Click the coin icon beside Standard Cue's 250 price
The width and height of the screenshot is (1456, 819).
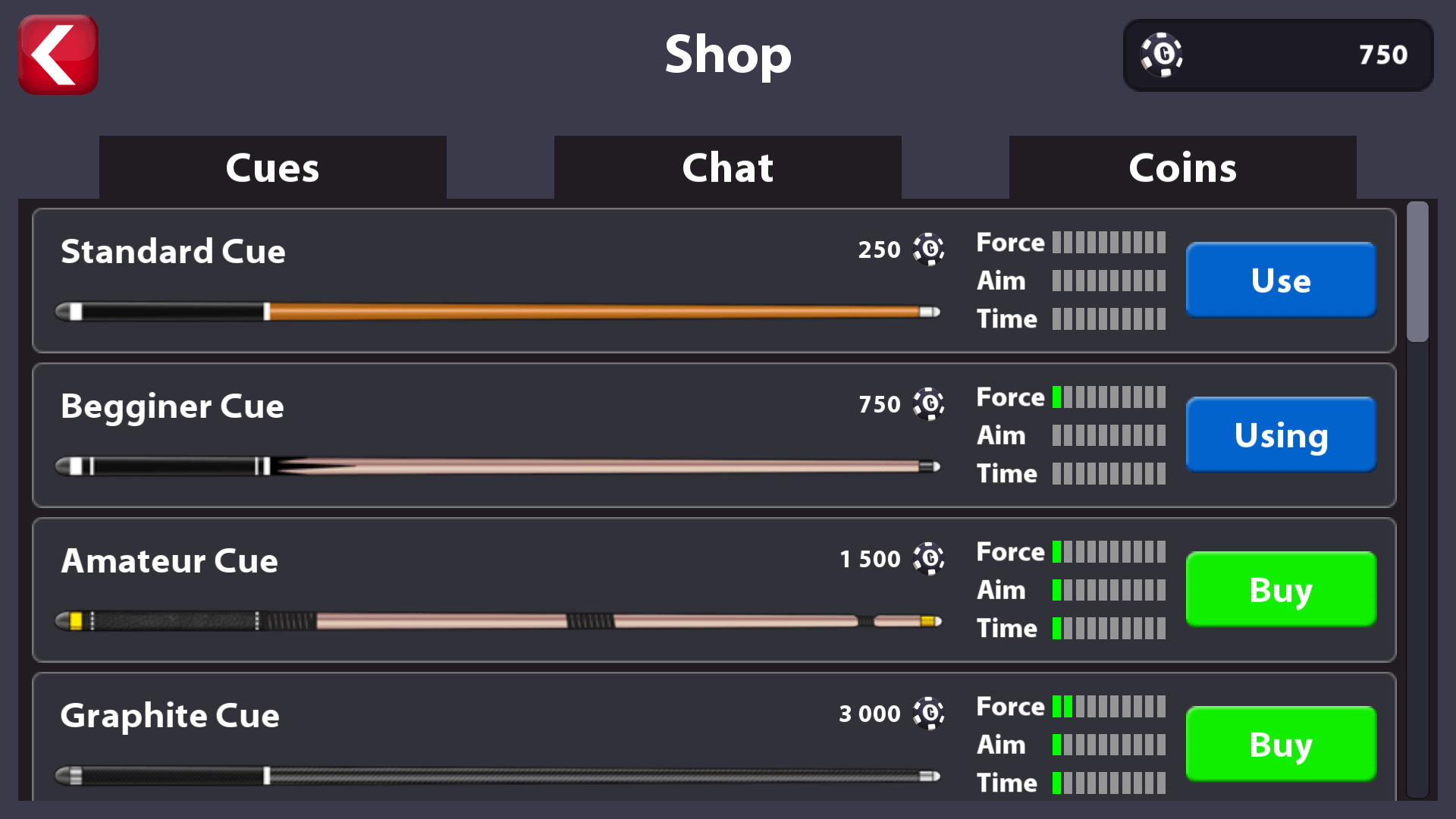coord(928,249)
